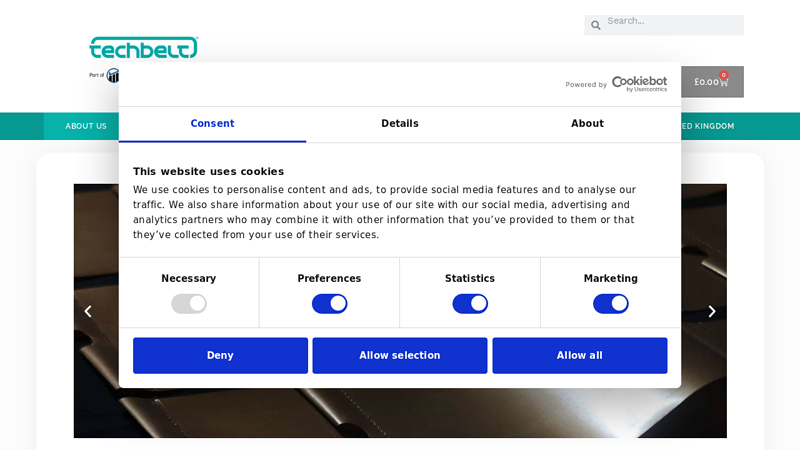Open the About tab

point(587,123)
